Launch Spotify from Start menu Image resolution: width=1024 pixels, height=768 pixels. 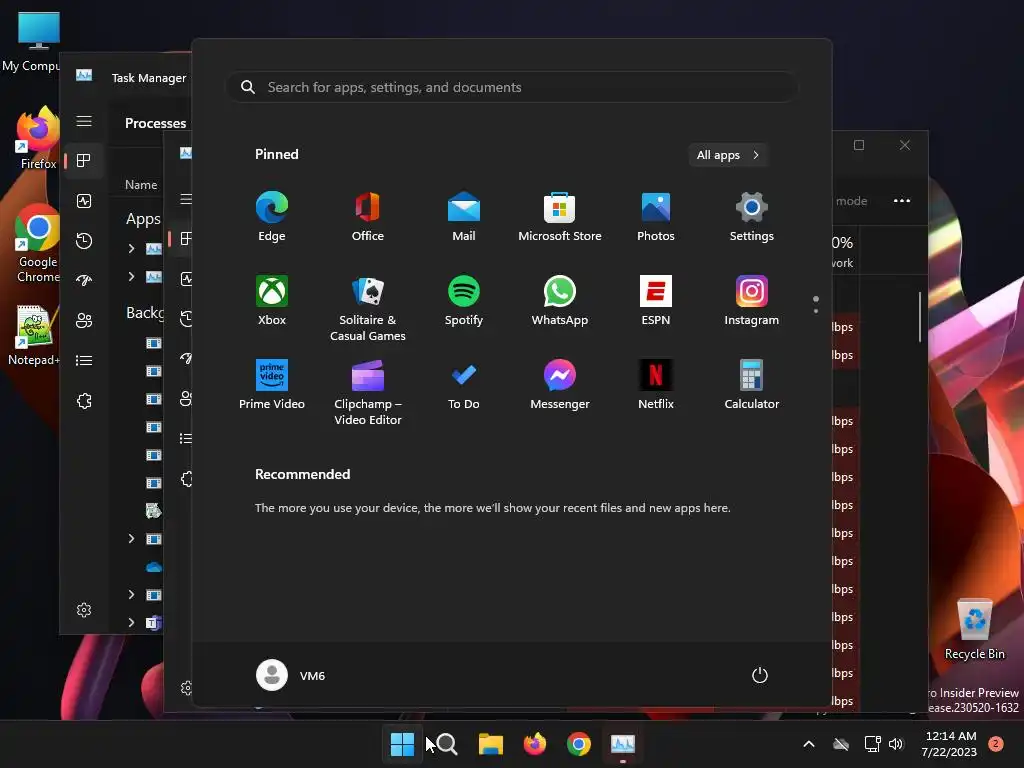(x=464, y=301)
